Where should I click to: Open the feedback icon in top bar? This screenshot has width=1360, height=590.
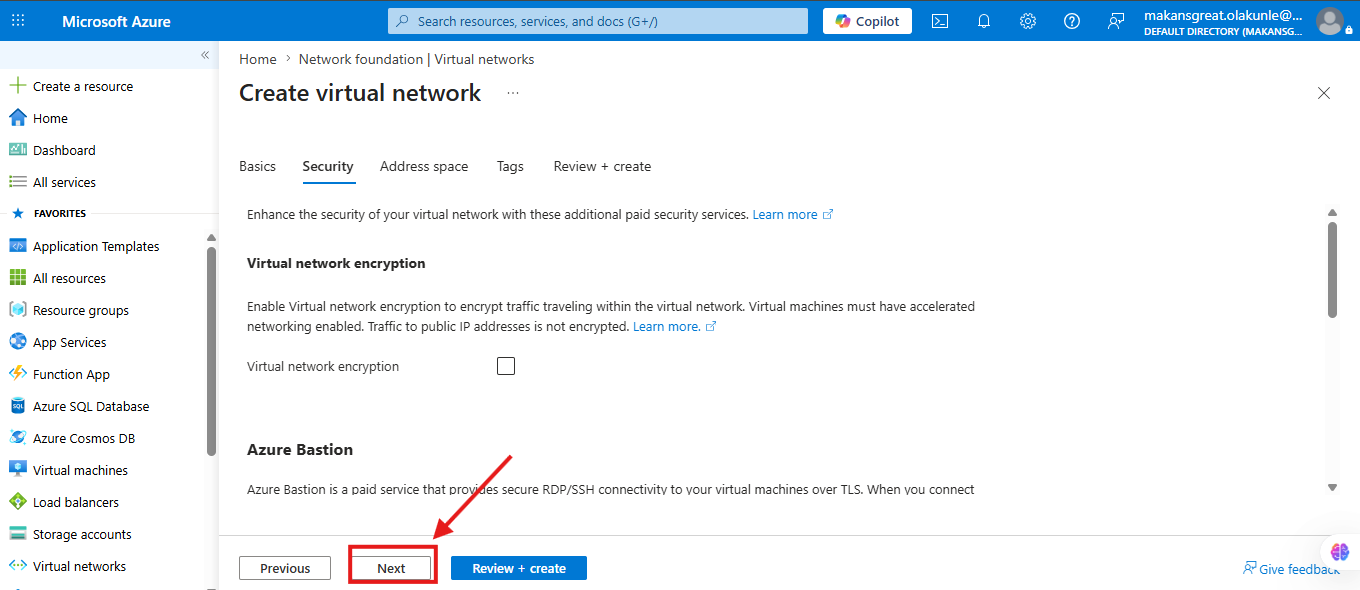click(x=1116, y=21)
